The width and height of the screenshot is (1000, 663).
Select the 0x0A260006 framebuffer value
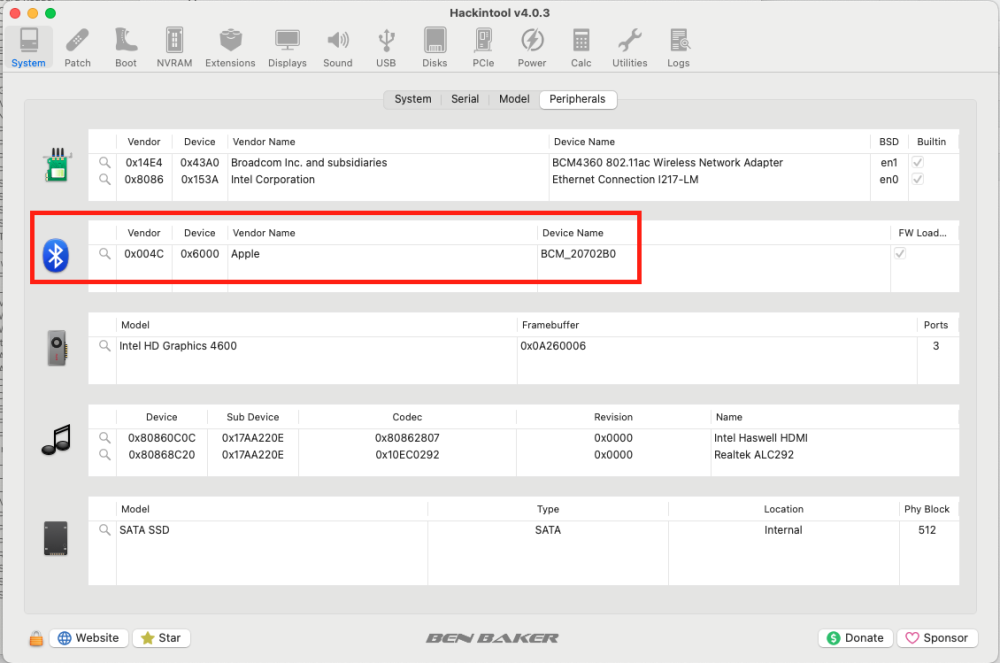(x=553, y=346)
